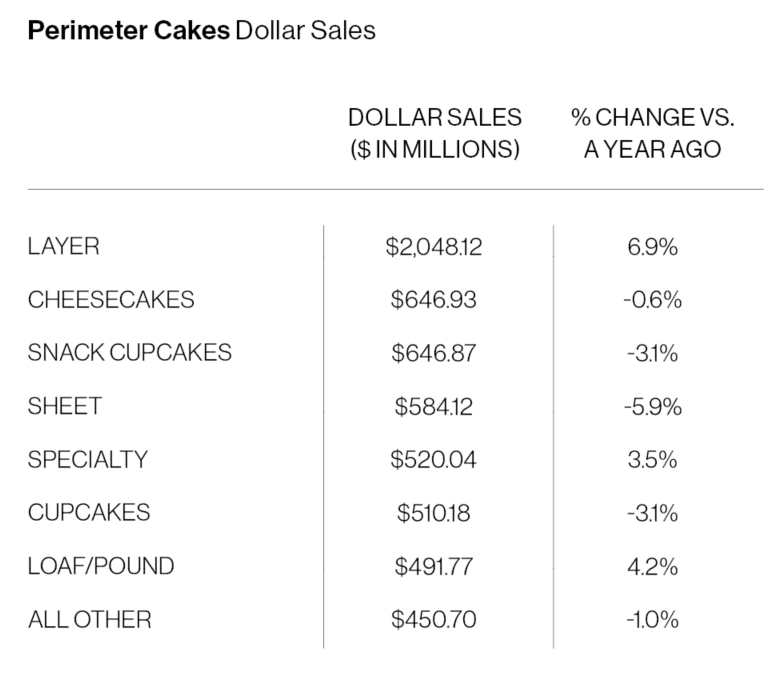Click the 4.2% change value
Image resolution: width=776 pixels, height=676 pixels.
[653, 566]
